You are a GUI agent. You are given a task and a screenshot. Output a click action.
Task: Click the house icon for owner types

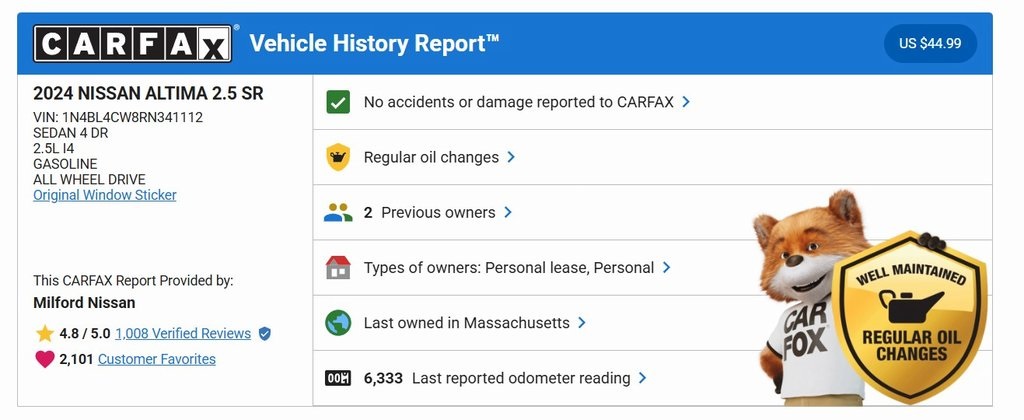tap(338, 268)
